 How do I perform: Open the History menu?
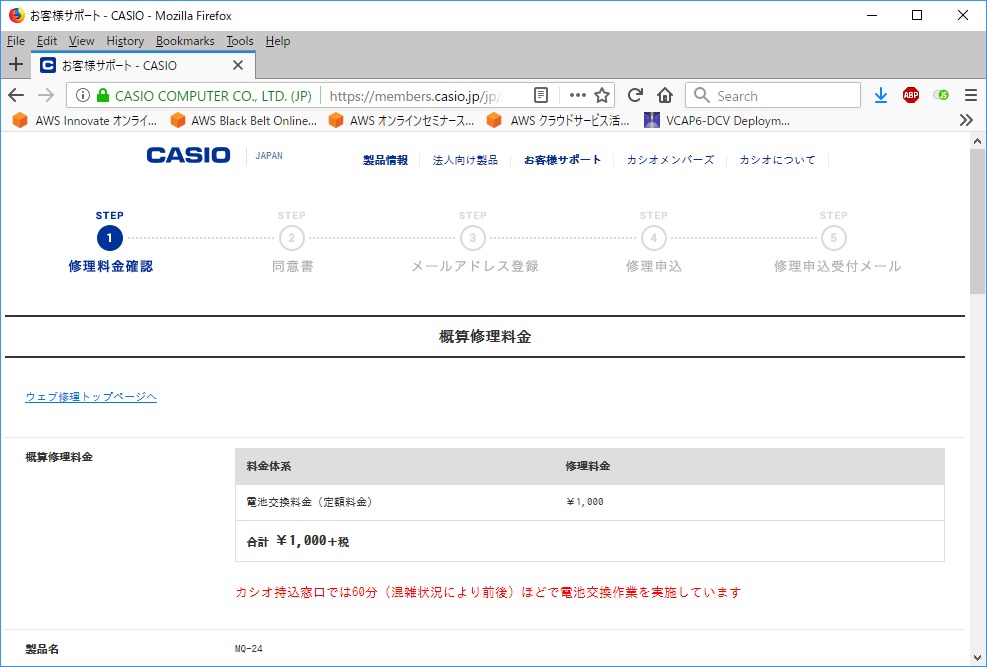click(x=125, y=41)
